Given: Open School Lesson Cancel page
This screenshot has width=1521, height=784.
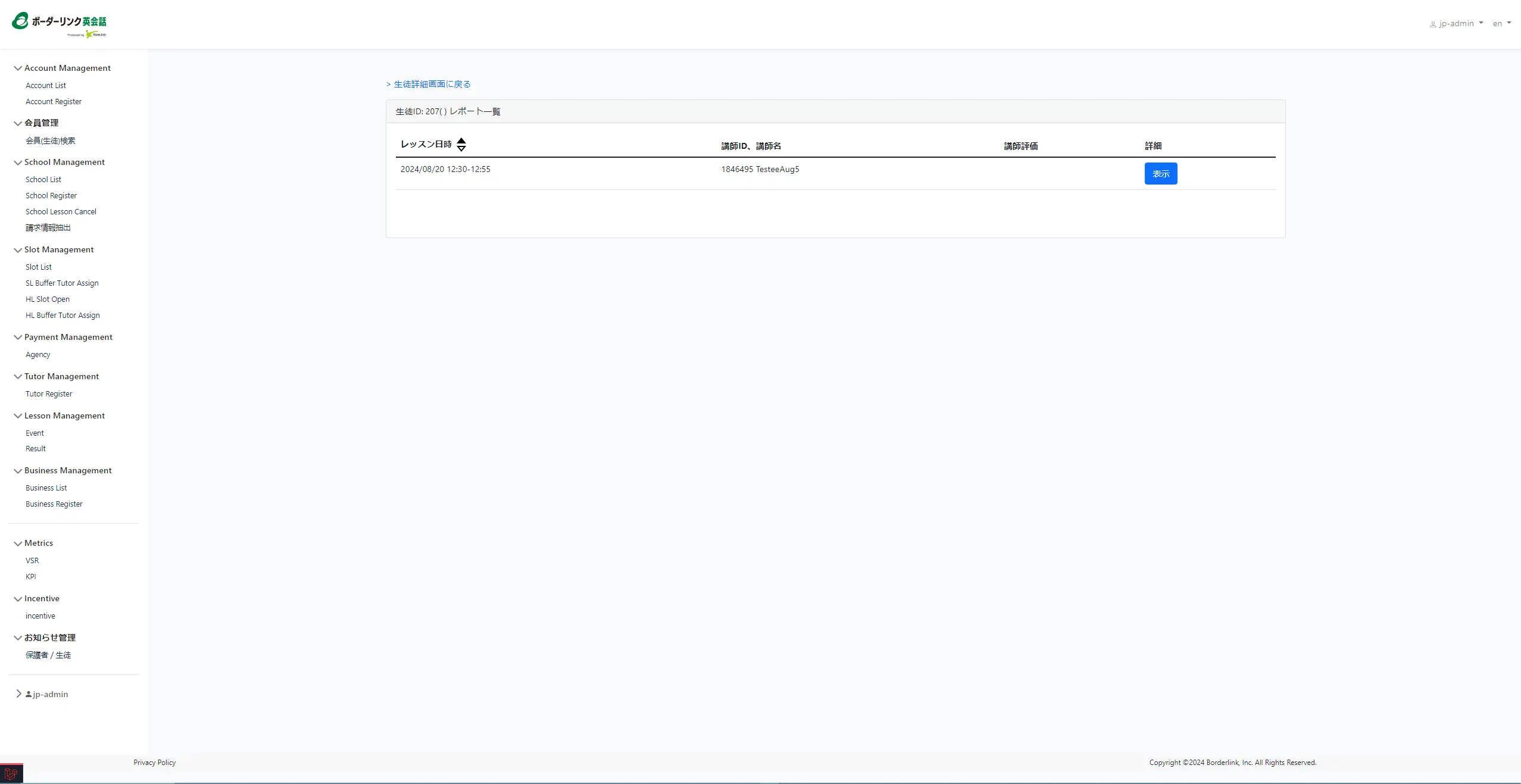Looking at the screenshot, I should click(x=61, y=212).
